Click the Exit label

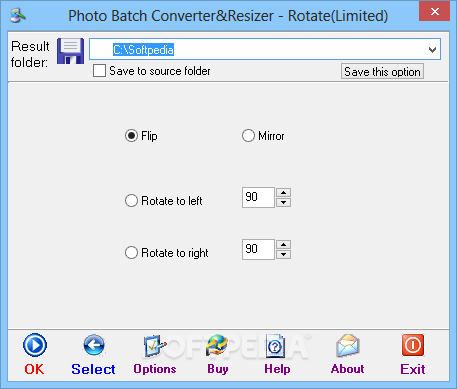click(413, 369)
